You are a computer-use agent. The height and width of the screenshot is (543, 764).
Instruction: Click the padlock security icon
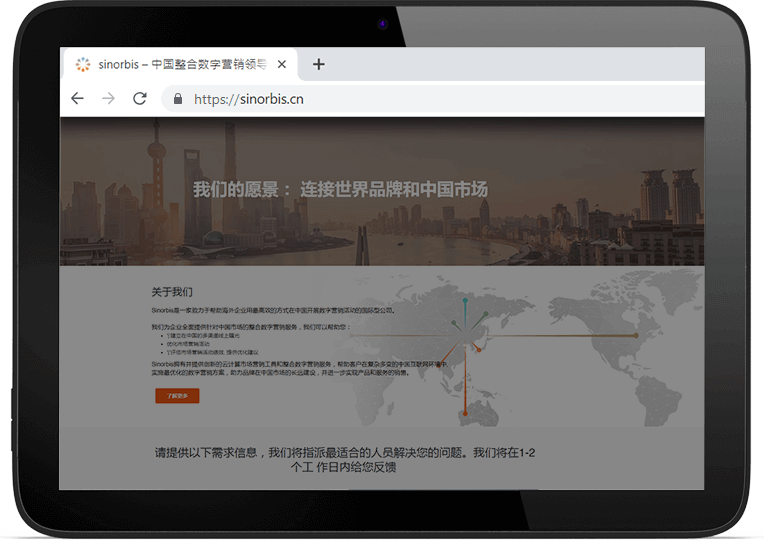click(178, 99)
